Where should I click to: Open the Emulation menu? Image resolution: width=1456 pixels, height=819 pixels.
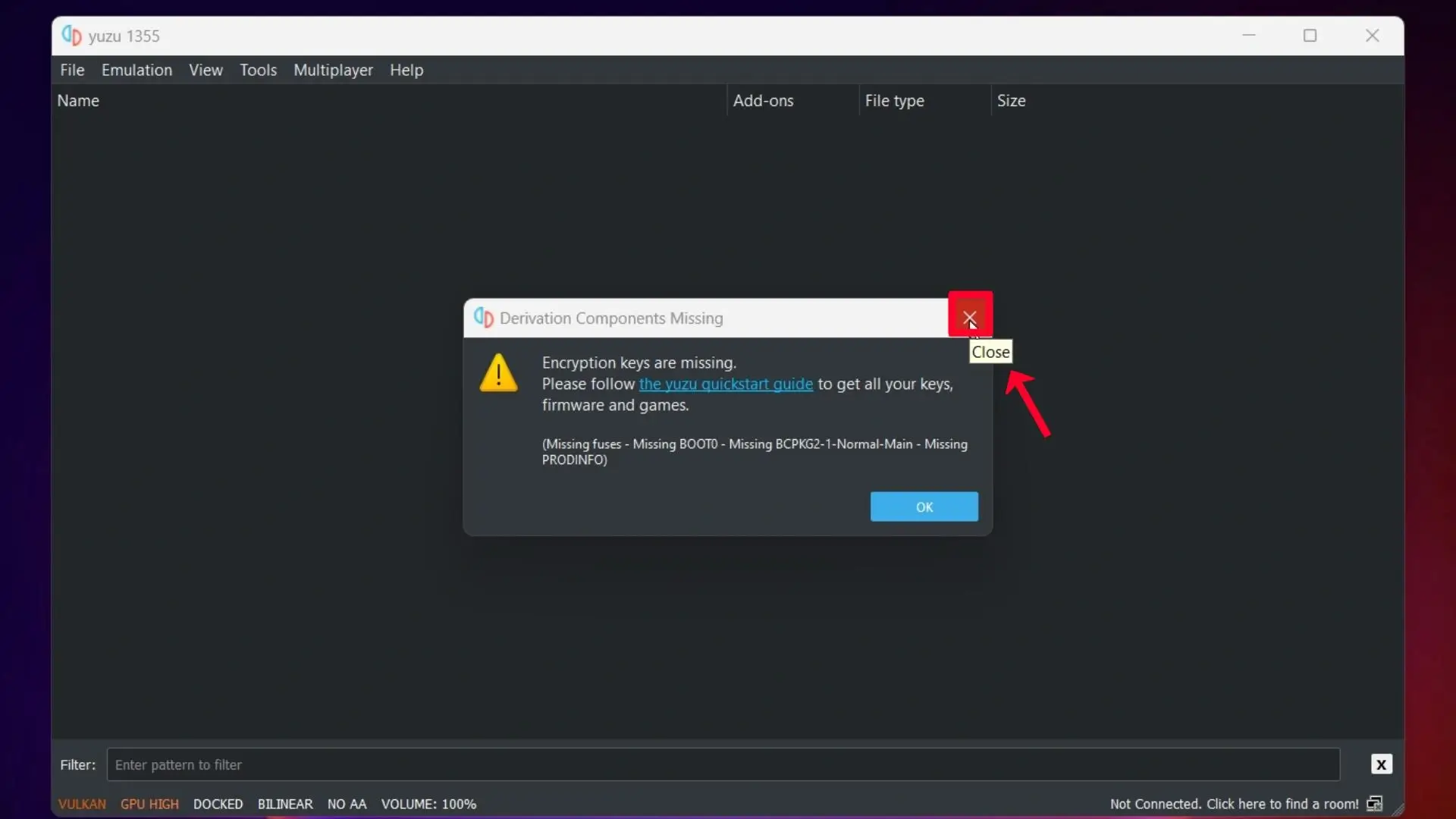[136, 70]
